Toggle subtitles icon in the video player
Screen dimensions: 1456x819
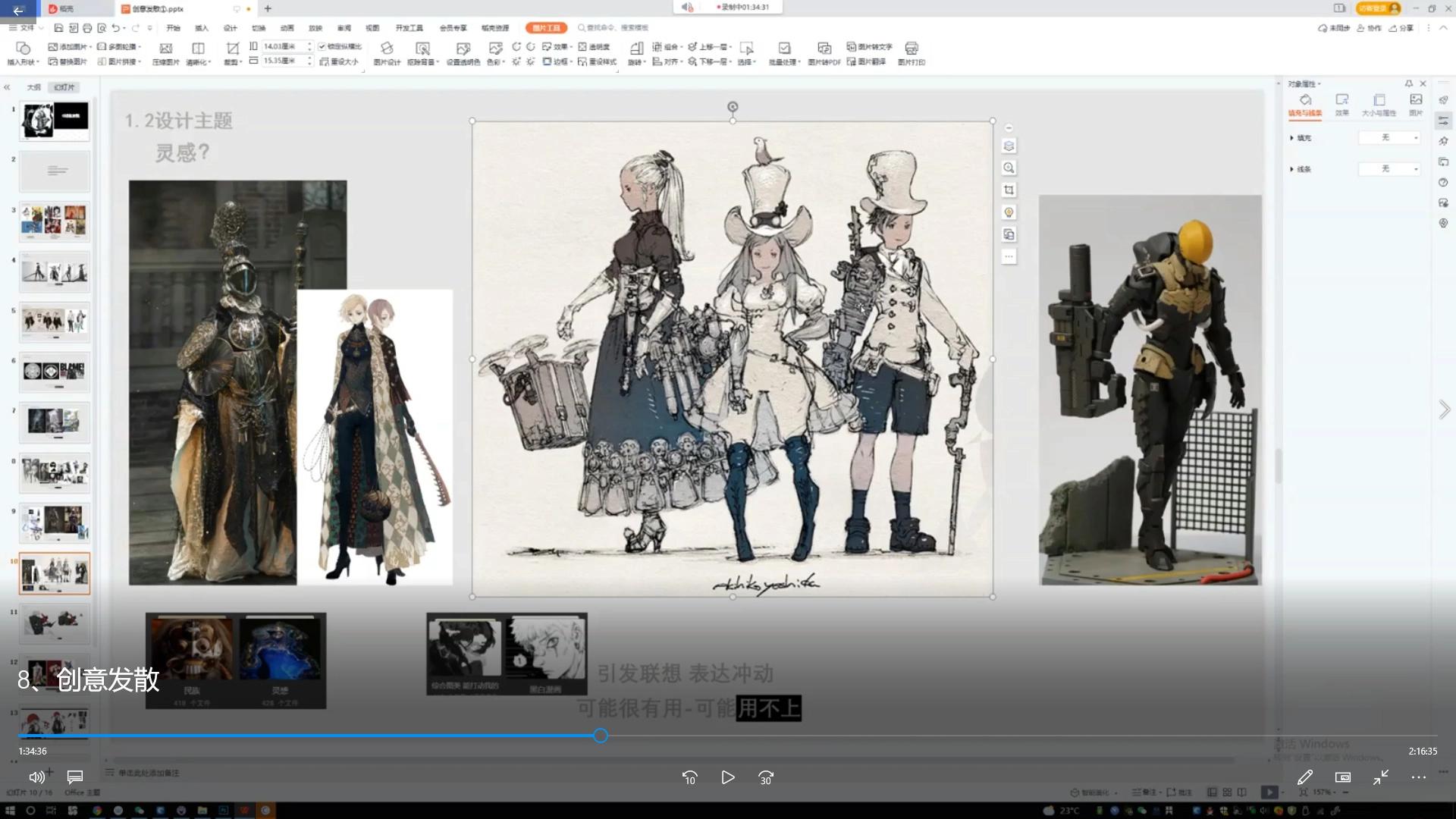(74, 777)
